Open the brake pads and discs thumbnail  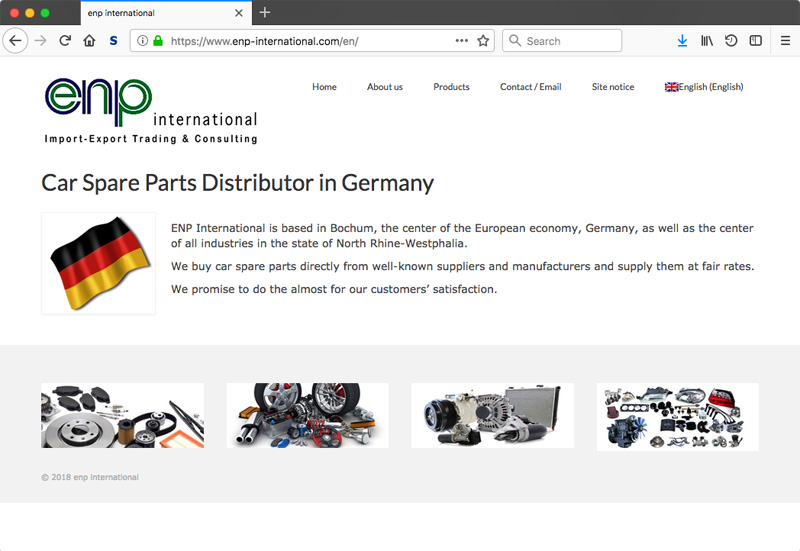coord(122,415)
